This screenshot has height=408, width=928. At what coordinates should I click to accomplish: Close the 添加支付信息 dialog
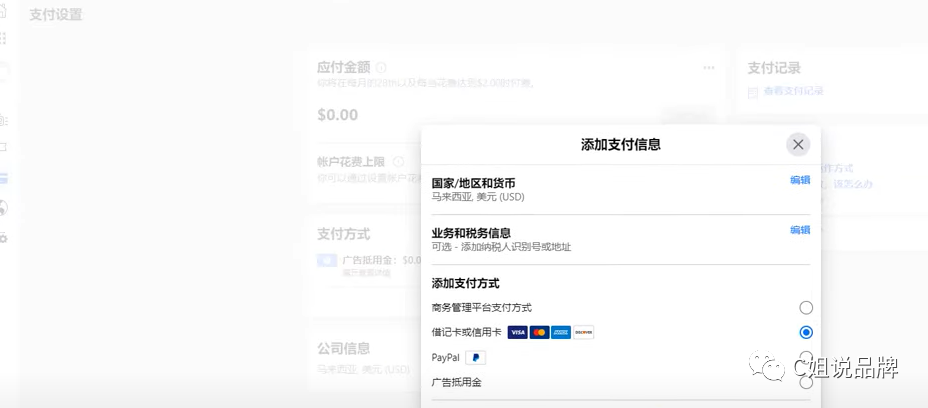click(x=798, y=144)
